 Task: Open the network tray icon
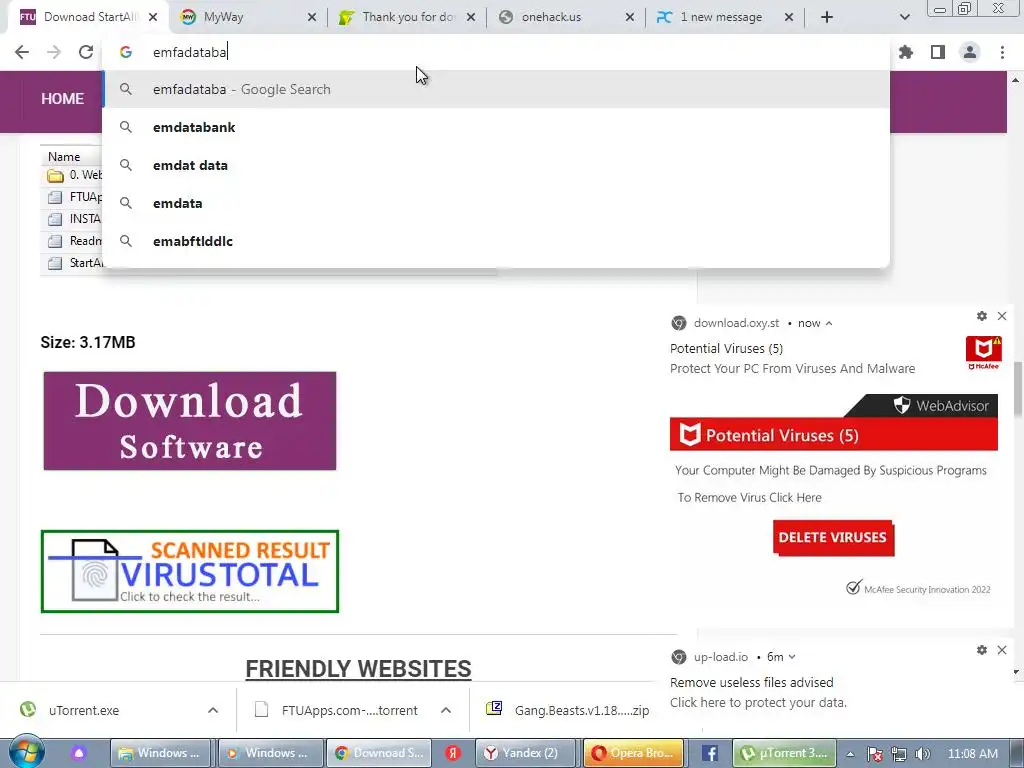tap(899, 754)
